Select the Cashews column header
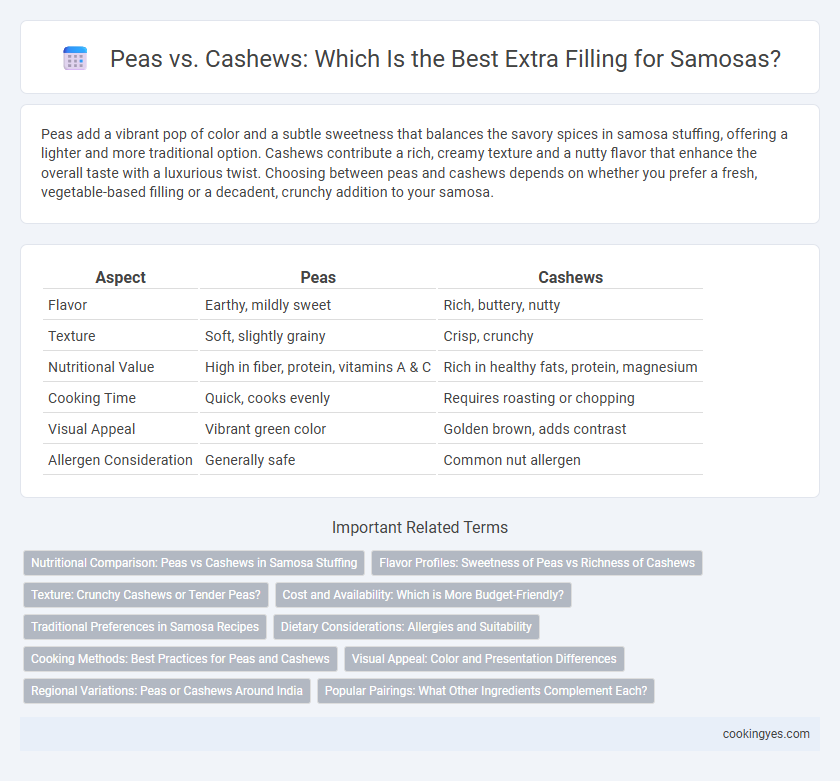The height and width of the screenshot is (781, 840). (571, 277)
